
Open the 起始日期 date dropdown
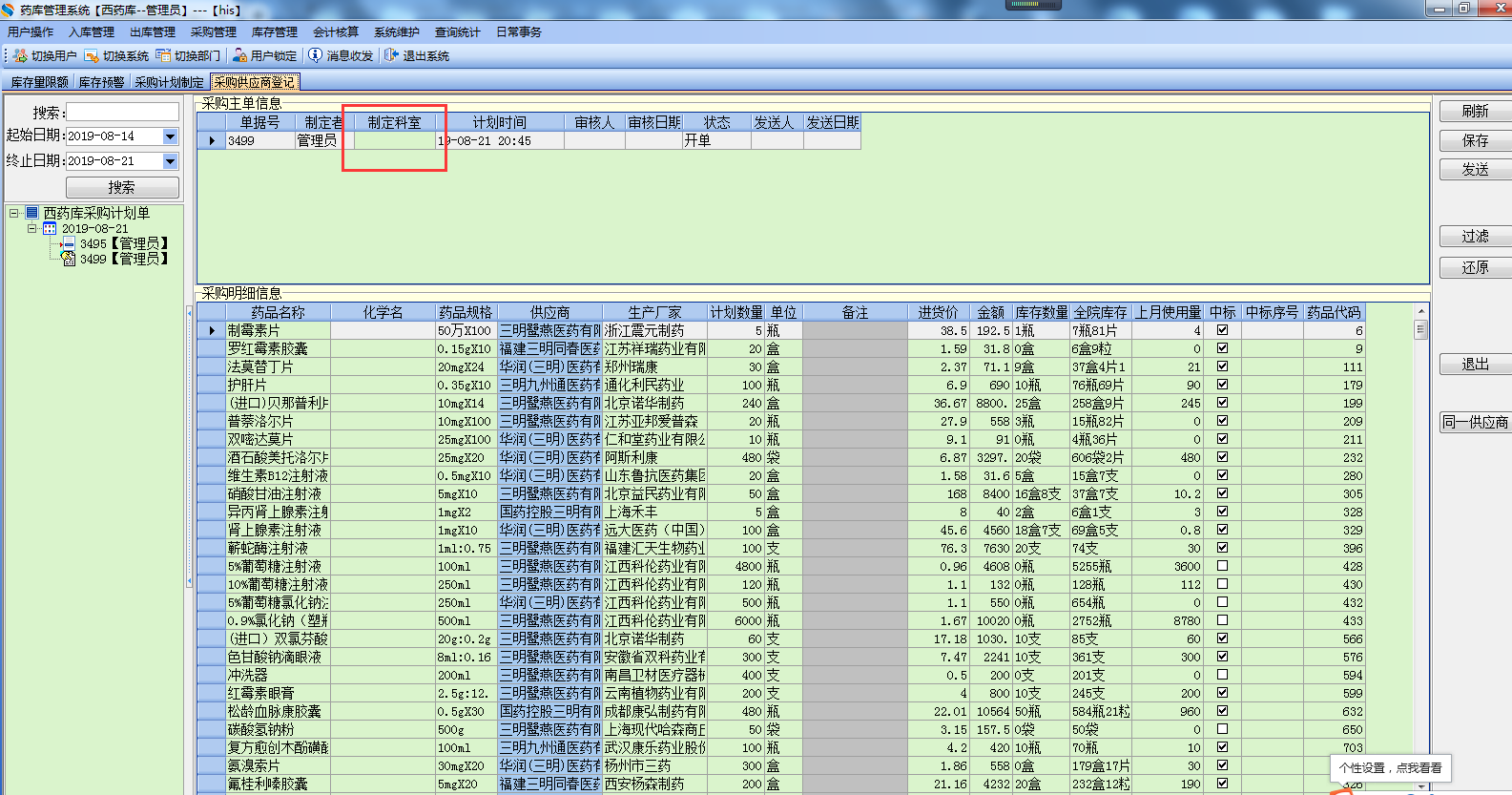tap(171, 136)
